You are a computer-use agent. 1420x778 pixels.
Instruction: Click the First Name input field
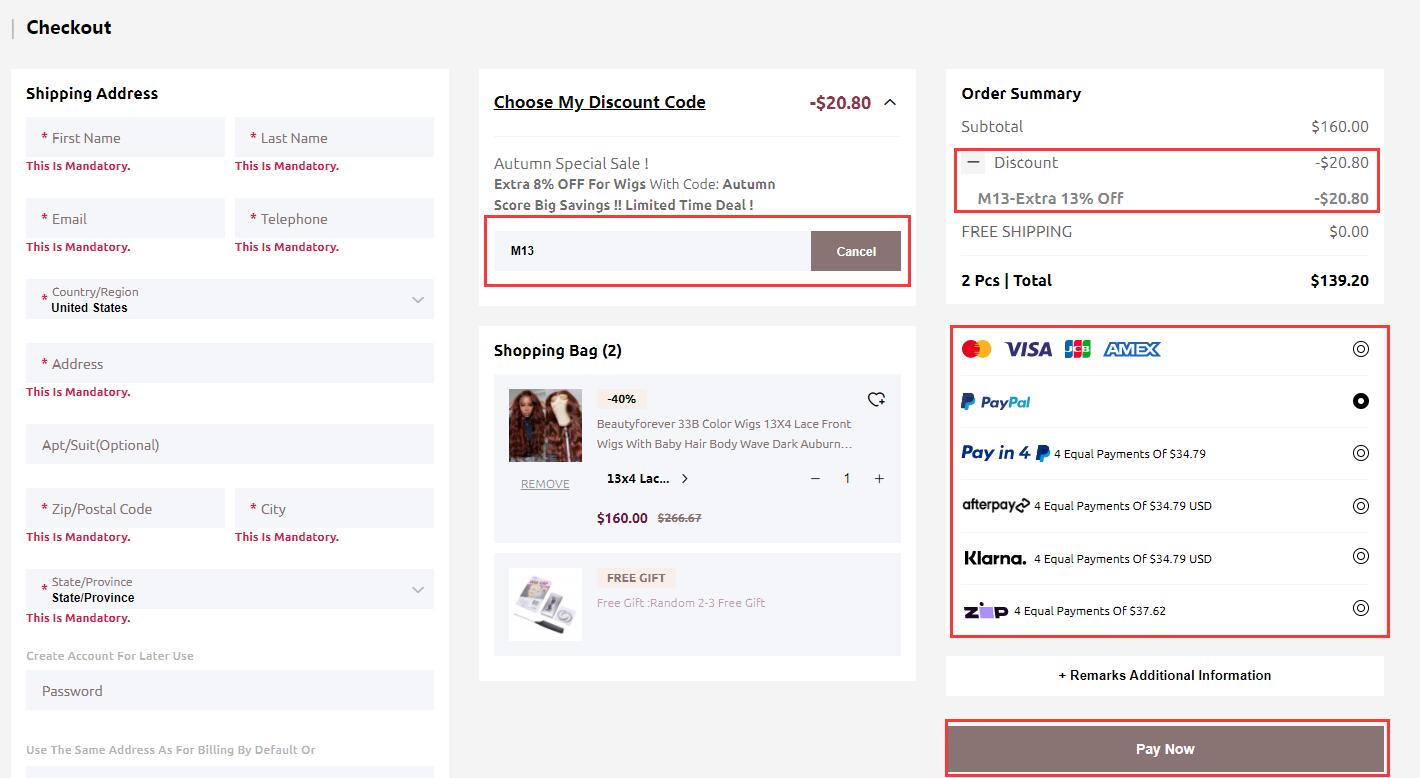click(x=125, y=138)
